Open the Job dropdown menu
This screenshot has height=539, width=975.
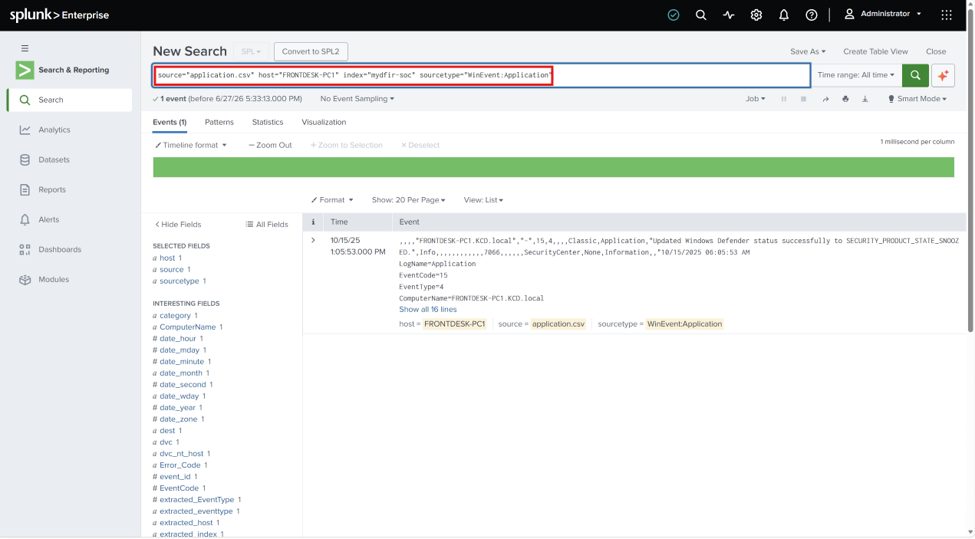[x=756, y=99]
